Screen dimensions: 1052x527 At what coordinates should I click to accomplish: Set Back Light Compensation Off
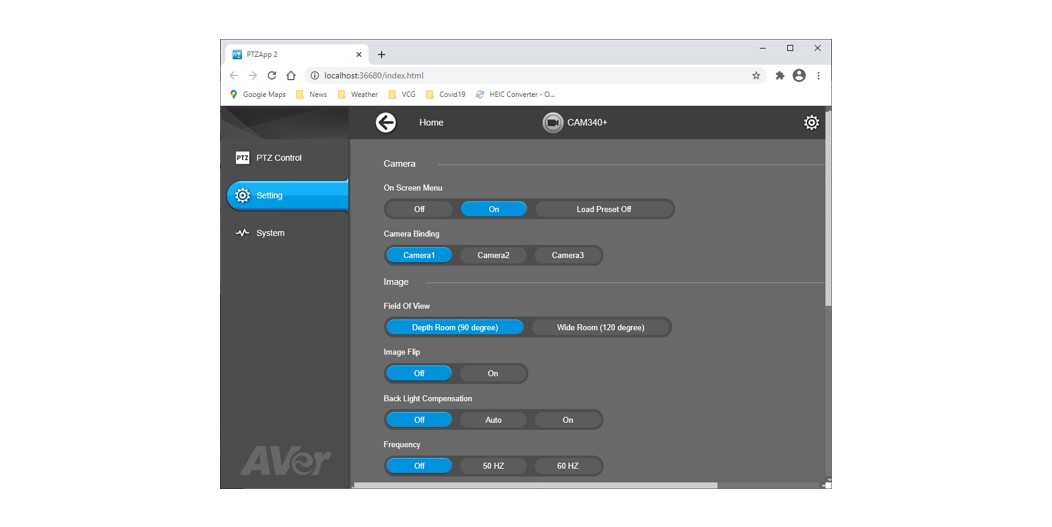click(x=419, y=420)
